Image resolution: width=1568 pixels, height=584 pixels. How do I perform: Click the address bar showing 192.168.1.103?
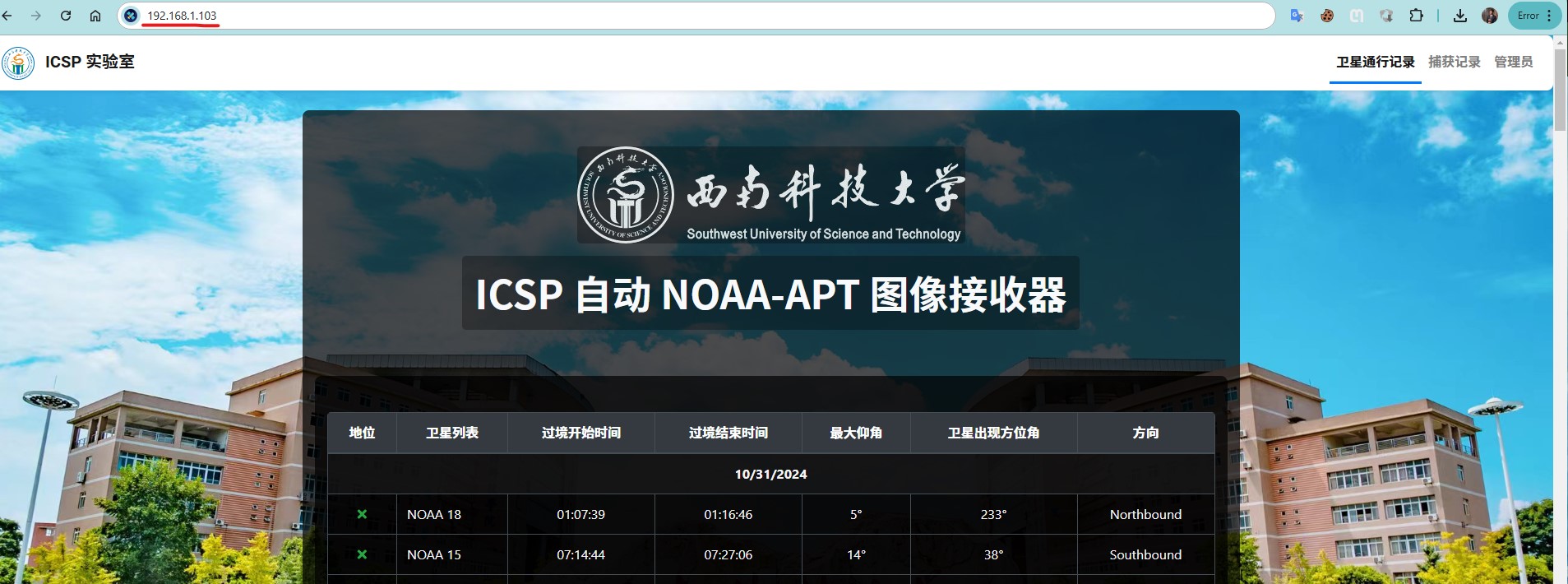coord(696,16)
